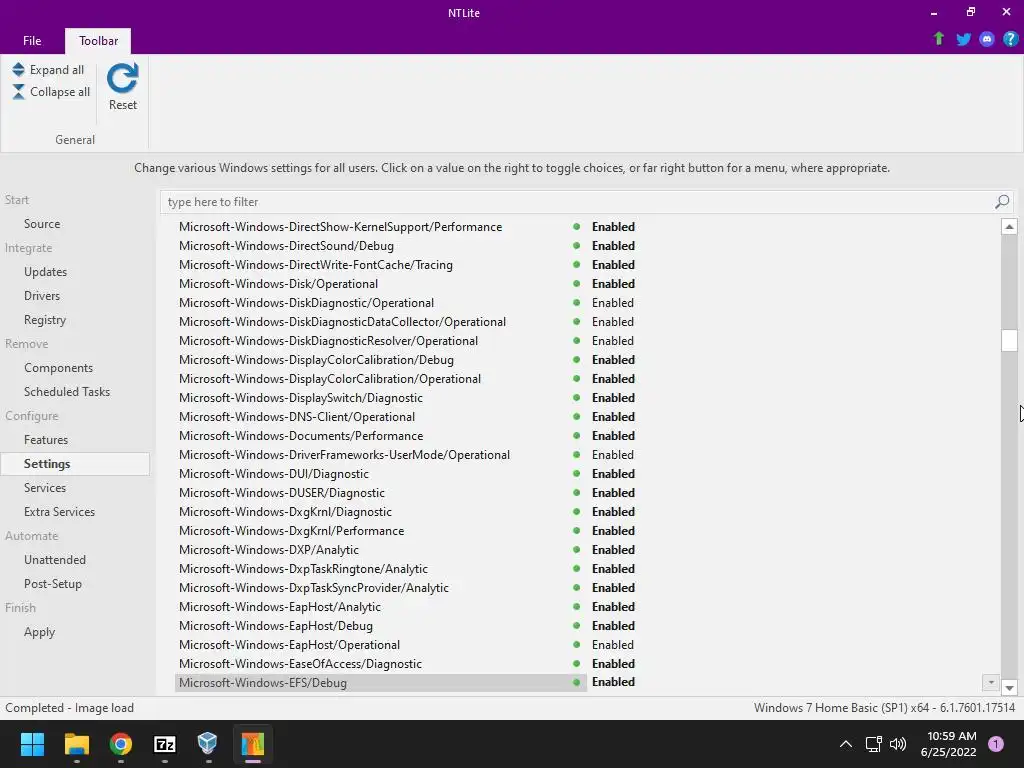1024x768 pixels.
Task: Go to the Apply page
Action: [x=39, y=632]
